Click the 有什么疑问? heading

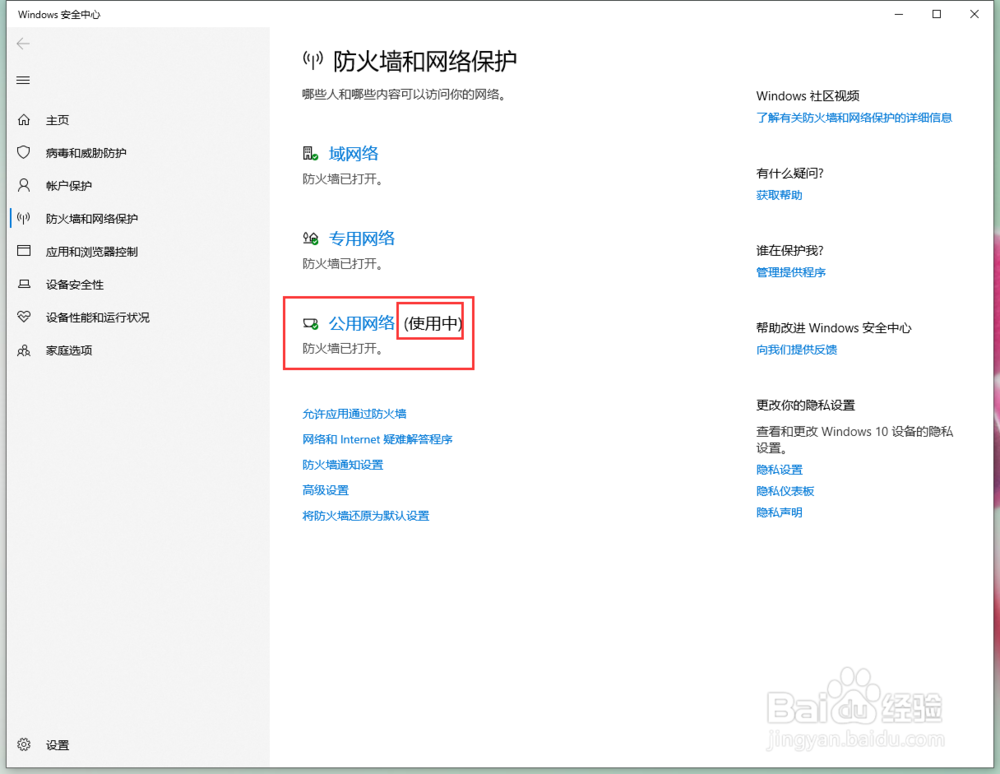[790, 173]
